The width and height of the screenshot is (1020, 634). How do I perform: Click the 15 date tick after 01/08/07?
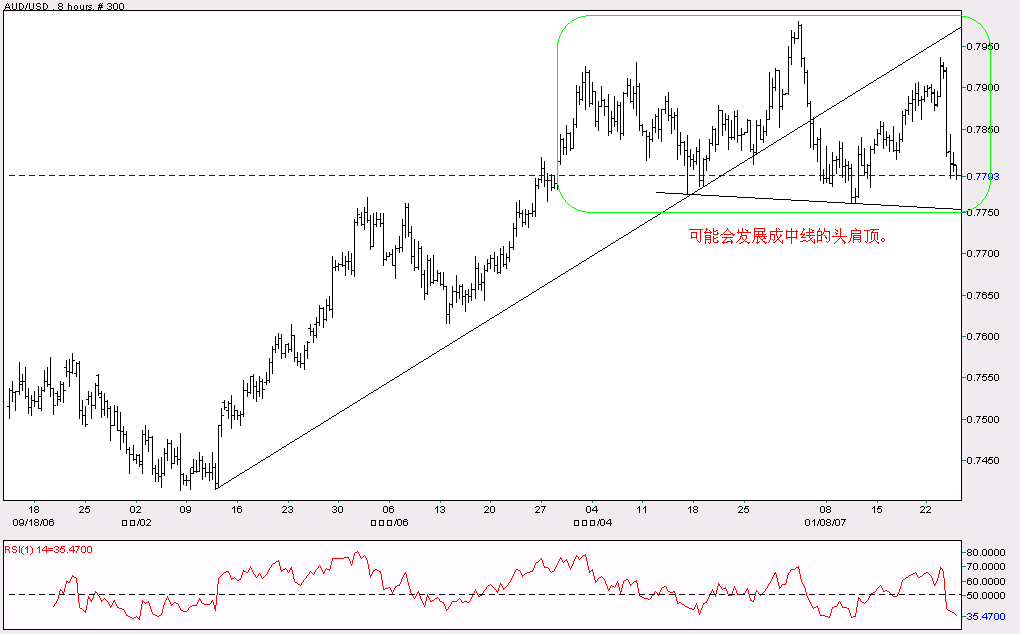tap(876, 509)
